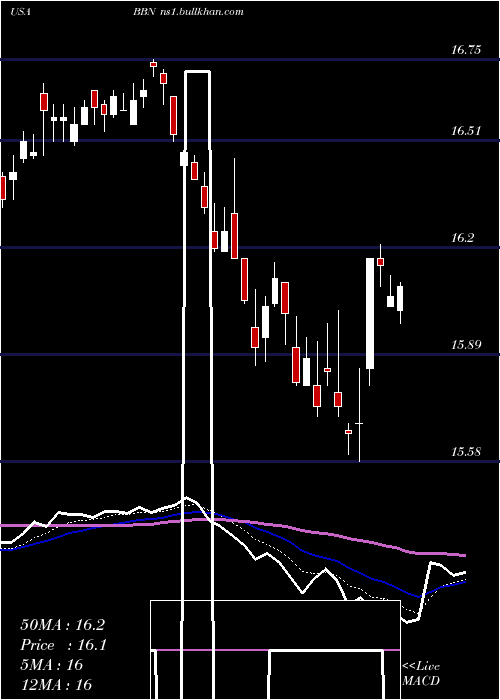Click the 12MA : 16 readout
The height and width of the screenshot is (700, 500).
coord(56,684)
